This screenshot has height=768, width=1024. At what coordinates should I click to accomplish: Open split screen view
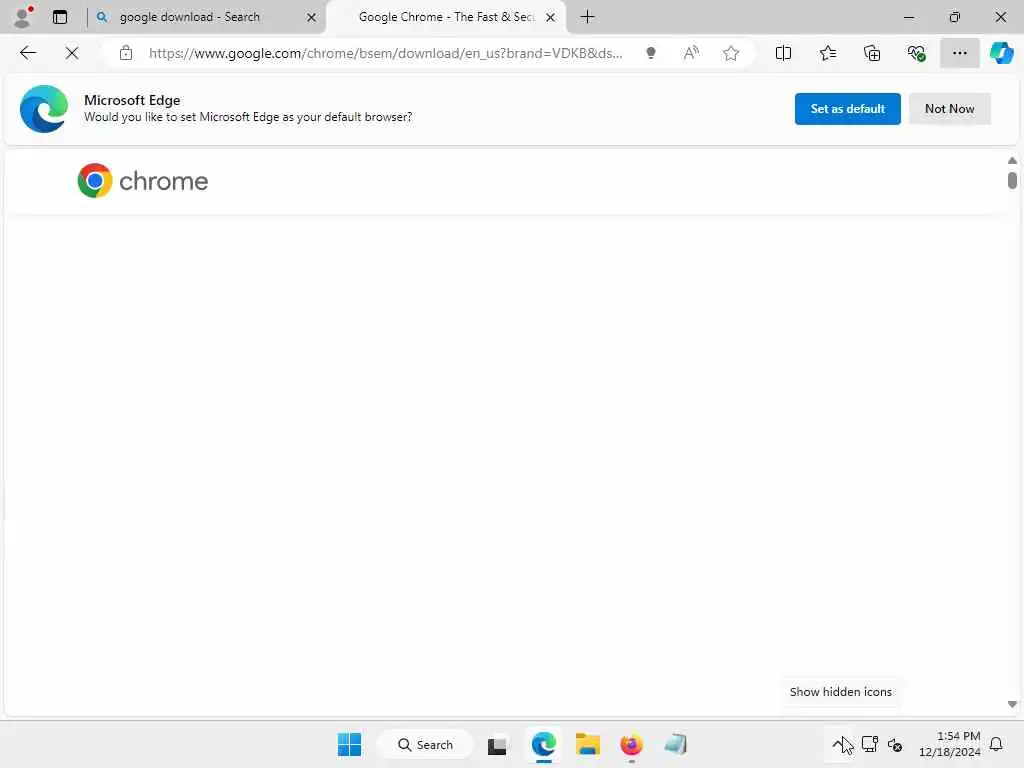pos(783,53)
